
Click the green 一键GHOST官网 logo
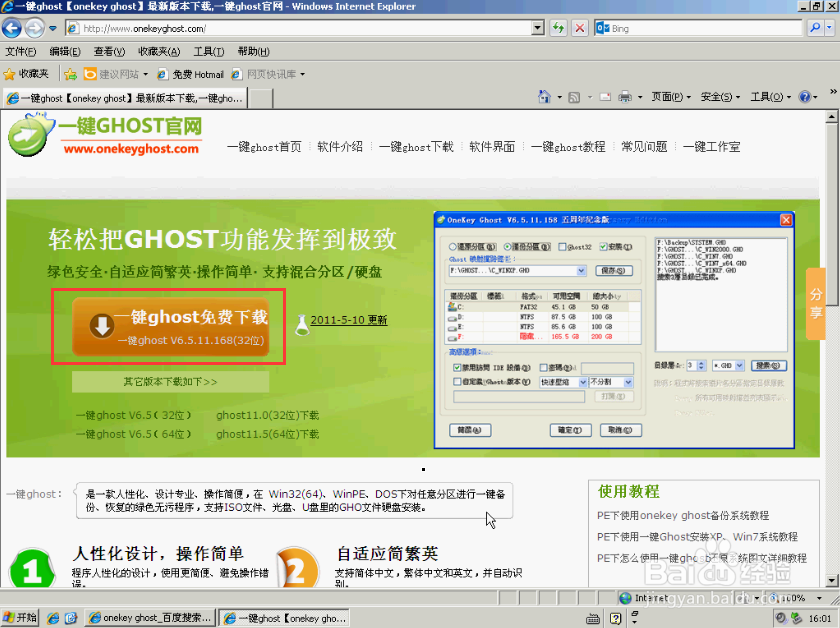105,135
